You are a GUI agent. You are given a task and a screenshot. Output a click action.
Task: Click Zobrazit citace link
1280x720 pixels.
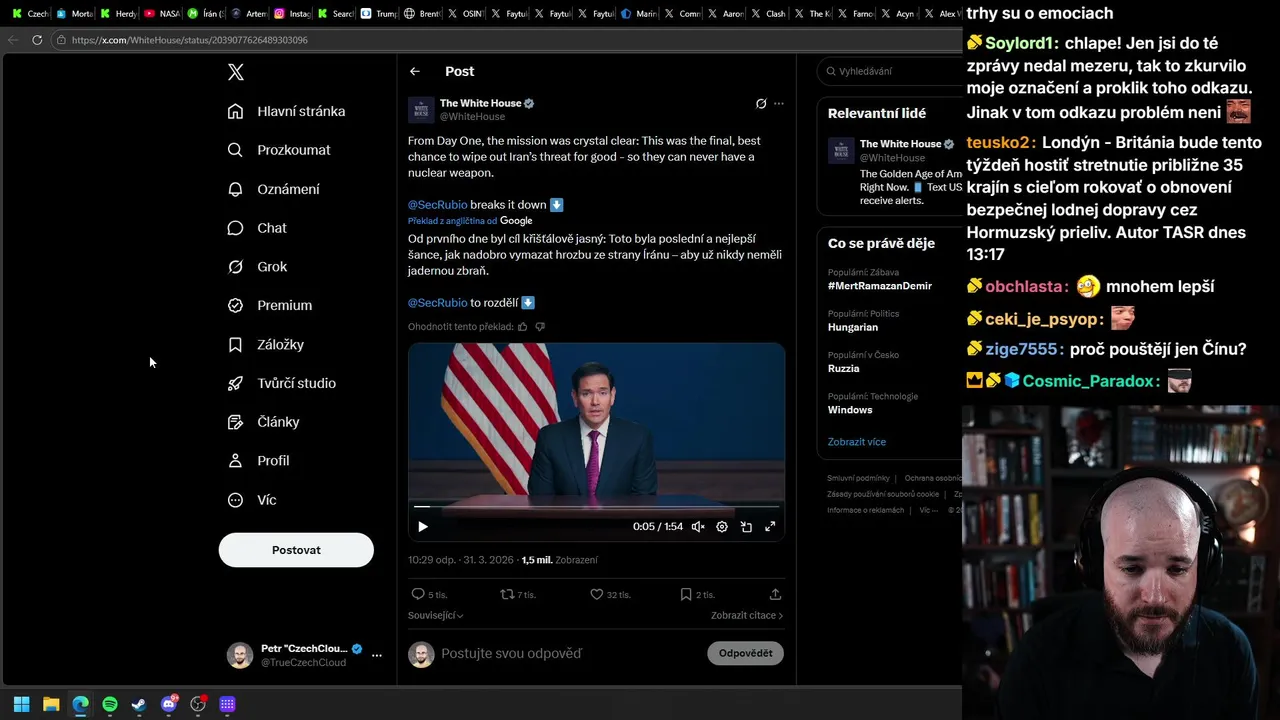coord(747,616)
